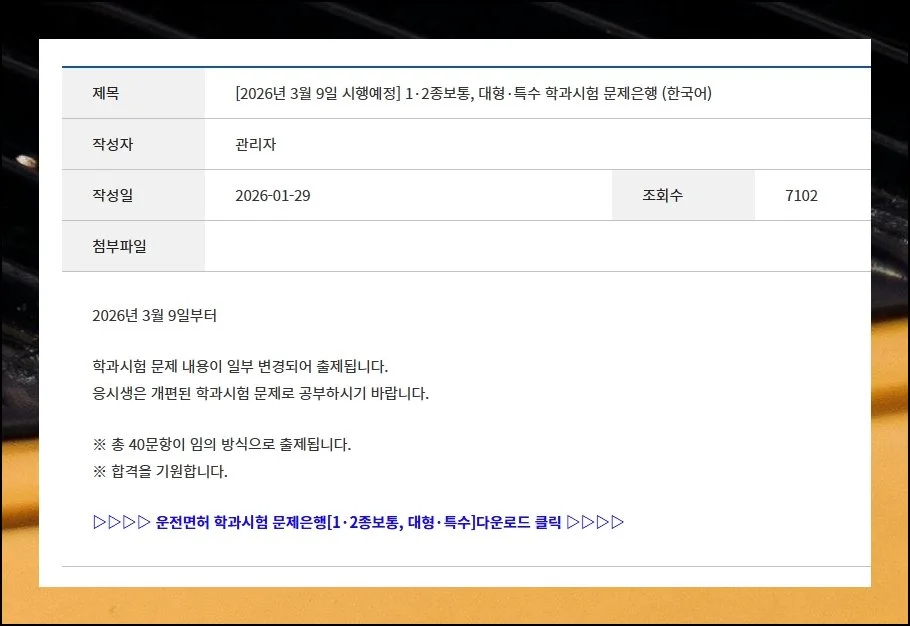Click the note about 총 40문항
The image size is (910, 626).
pyautogui.click(x=221, y=444)
